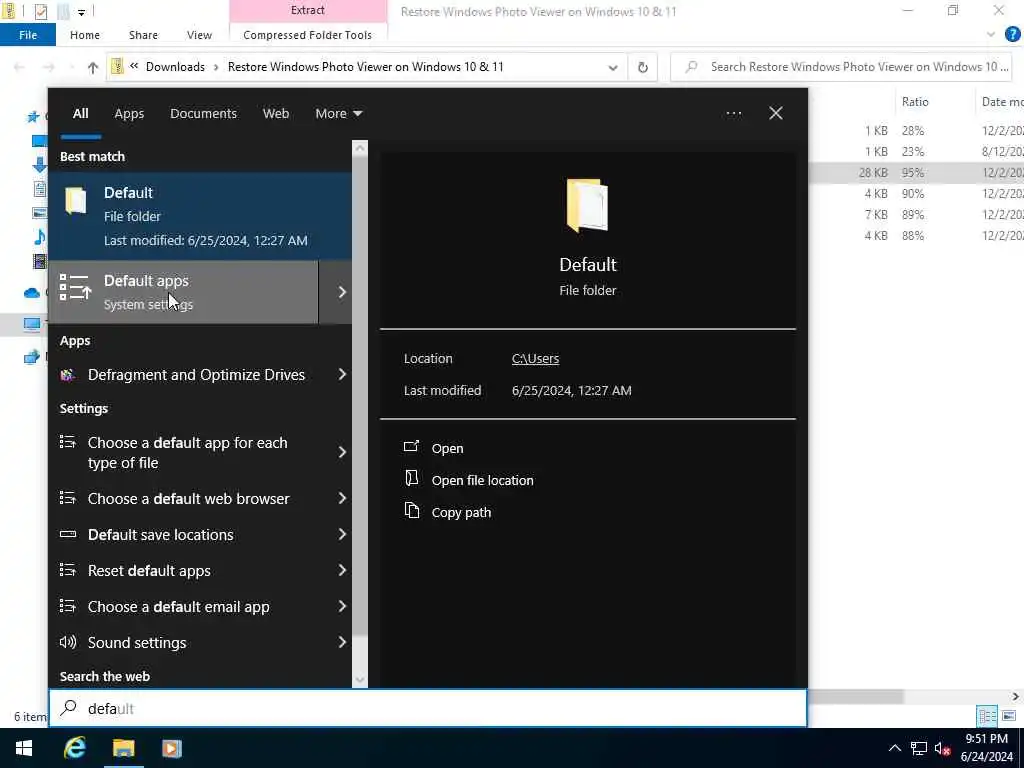The height and width of the screenshot is (768, 1024).
Task: Select the Documents search tab
Action: [x=203, y=114]
